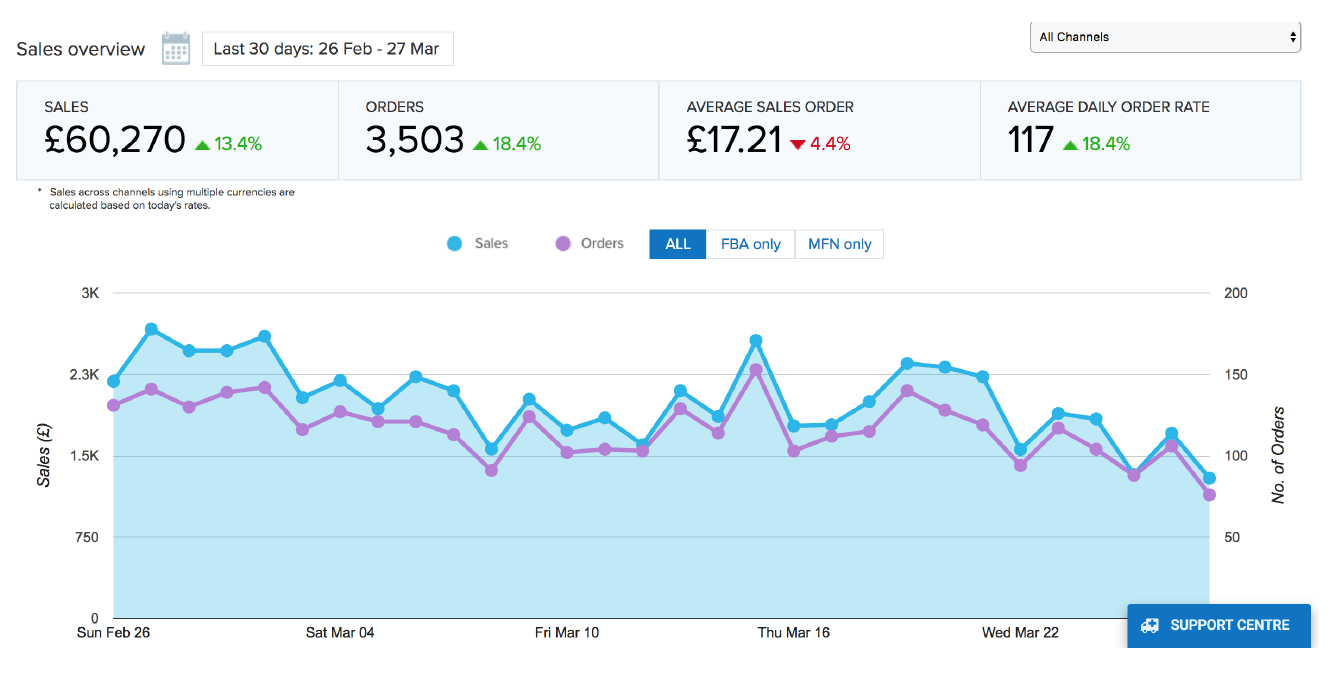1334x674 pixels.
Task: Click red down arrow beside 4.4%
Action: click(797, 144)
